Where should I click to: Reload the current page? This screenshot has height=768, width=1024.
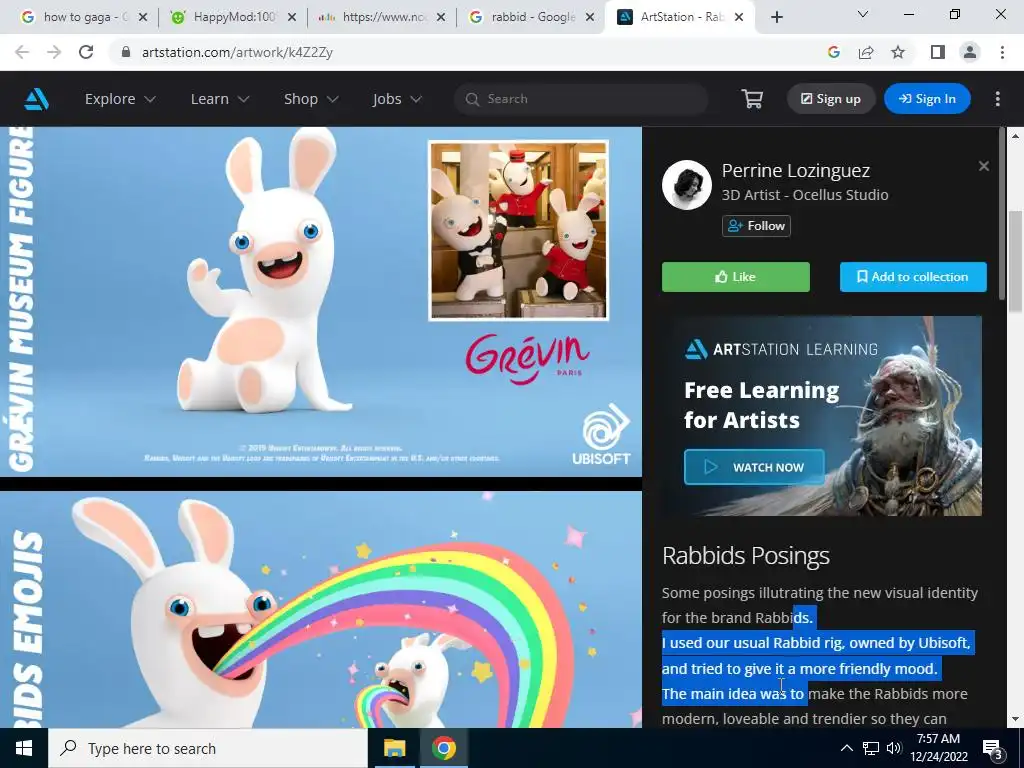tap(86, 52)
